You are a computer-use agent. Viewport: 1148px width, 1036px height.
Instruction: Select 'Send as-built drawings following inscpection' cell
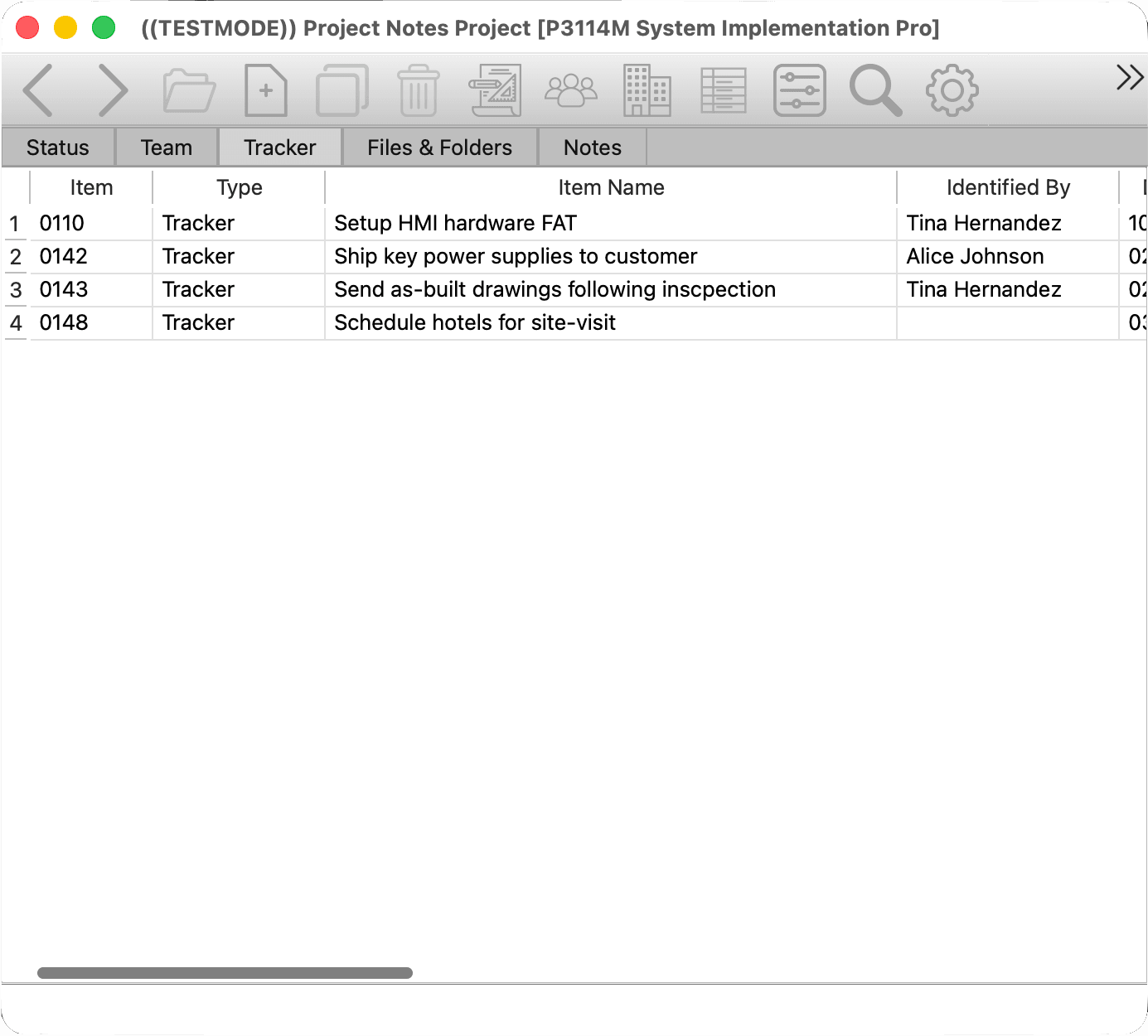click(x=611, y=290)
